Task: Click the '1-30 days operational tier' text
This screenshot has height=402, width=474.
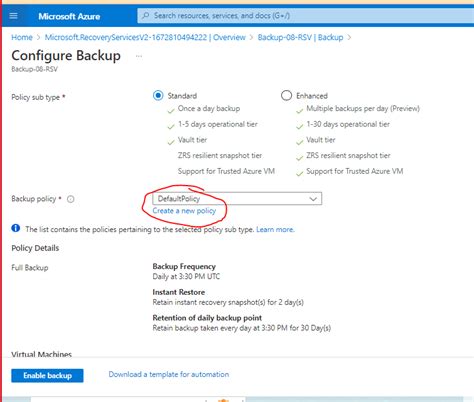Action: click(x=348, y=124)
